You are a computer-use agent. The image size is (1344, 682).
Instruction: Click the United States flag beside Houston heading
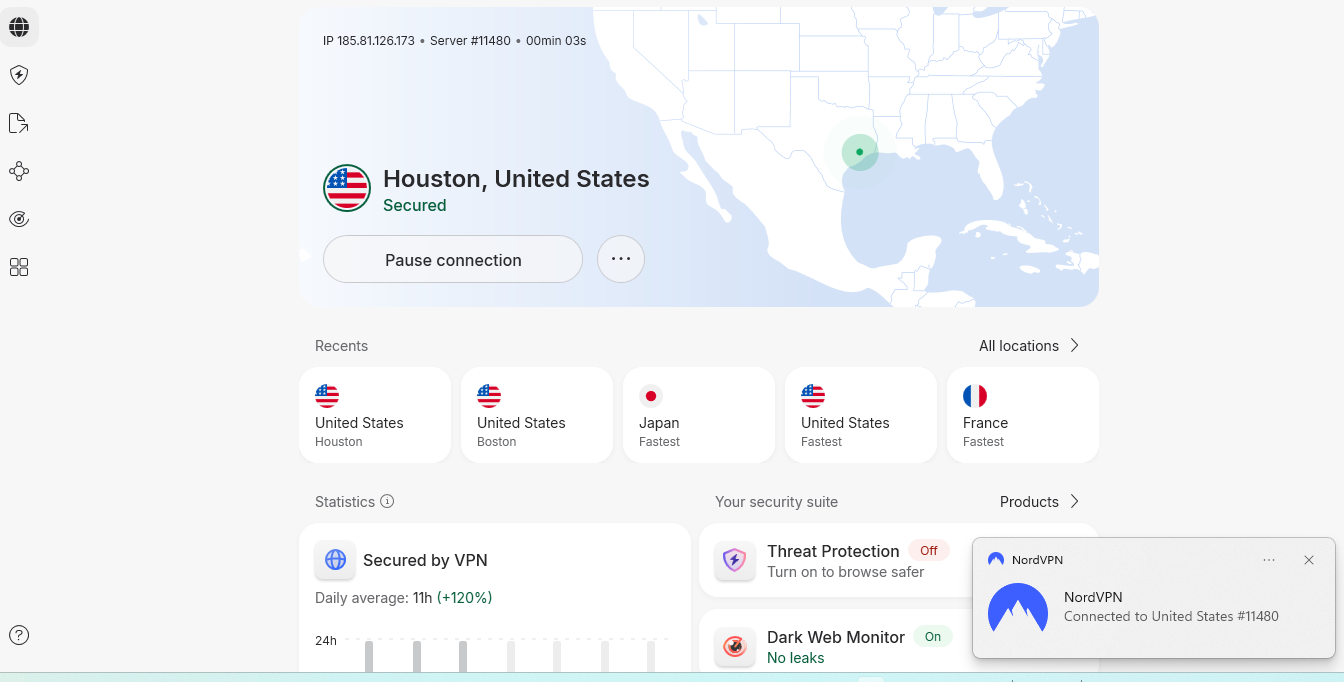coord(347,188)
